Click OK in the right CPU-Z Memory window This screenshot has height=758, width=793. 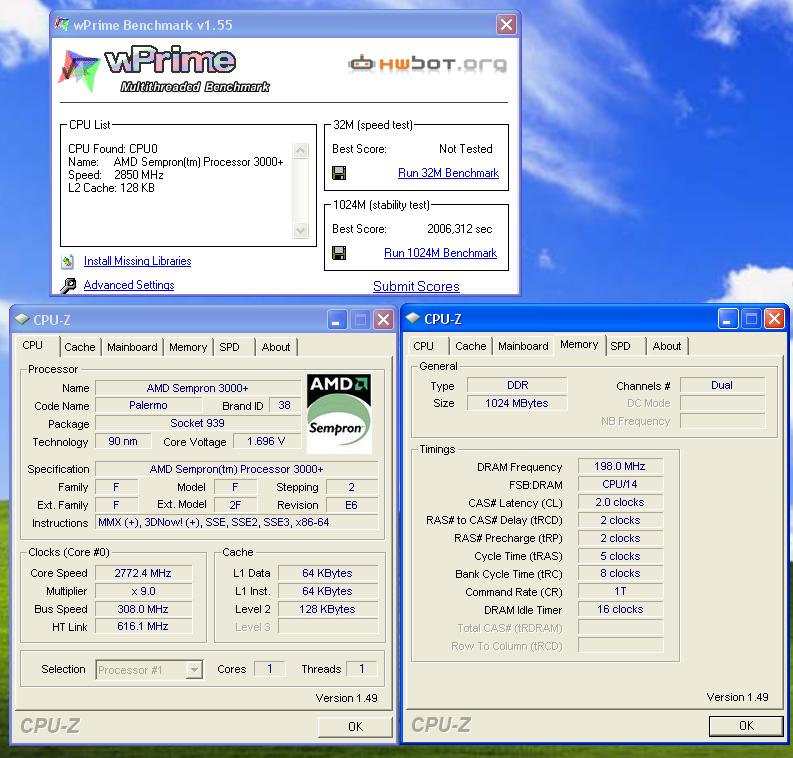[x=746, y=726]
